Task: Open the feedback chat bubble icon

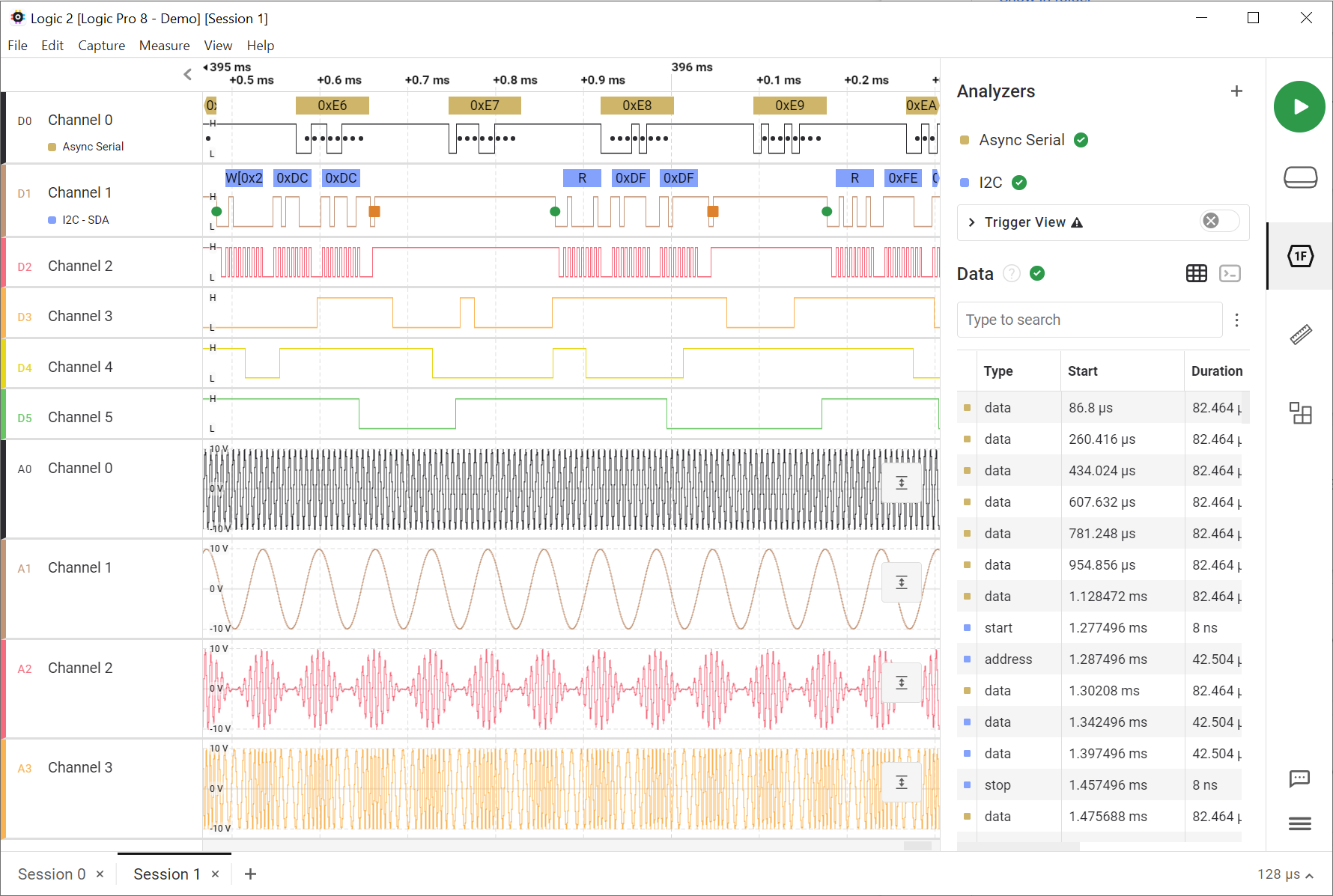Action: tap(1299, 778)
